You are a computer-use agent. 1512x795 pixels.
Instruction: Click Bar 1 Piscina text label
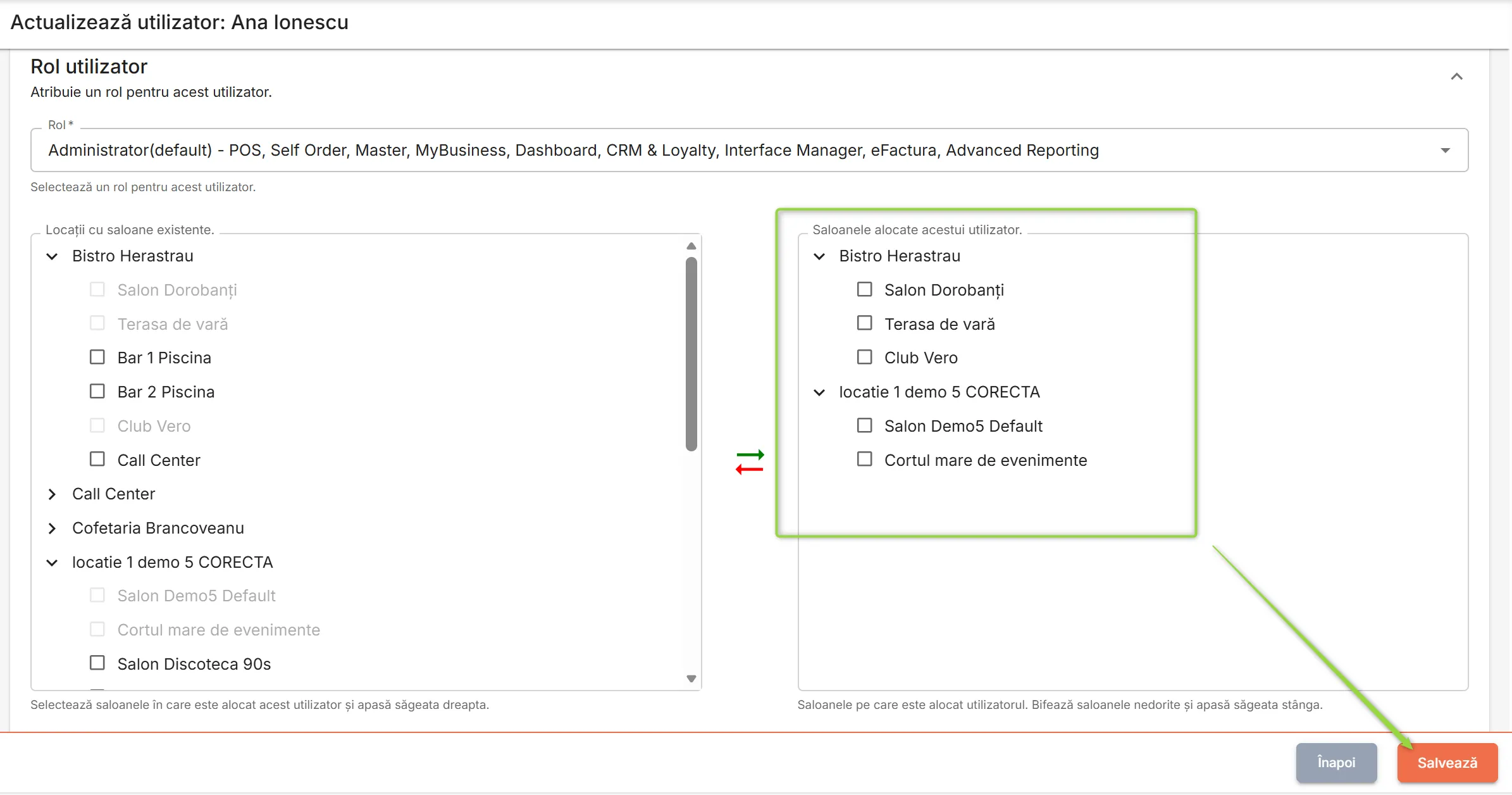(164, 358)
